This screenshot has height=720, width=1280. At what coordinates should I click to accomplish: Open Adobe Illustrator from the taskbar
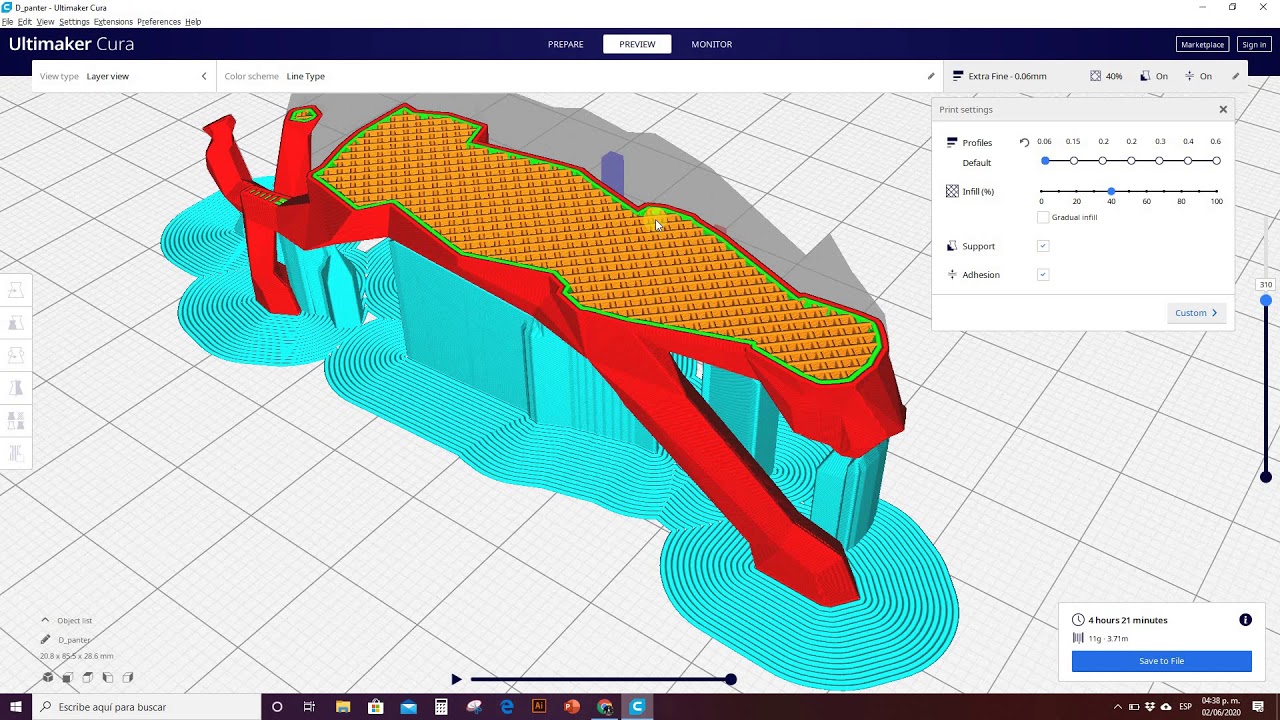539,707
